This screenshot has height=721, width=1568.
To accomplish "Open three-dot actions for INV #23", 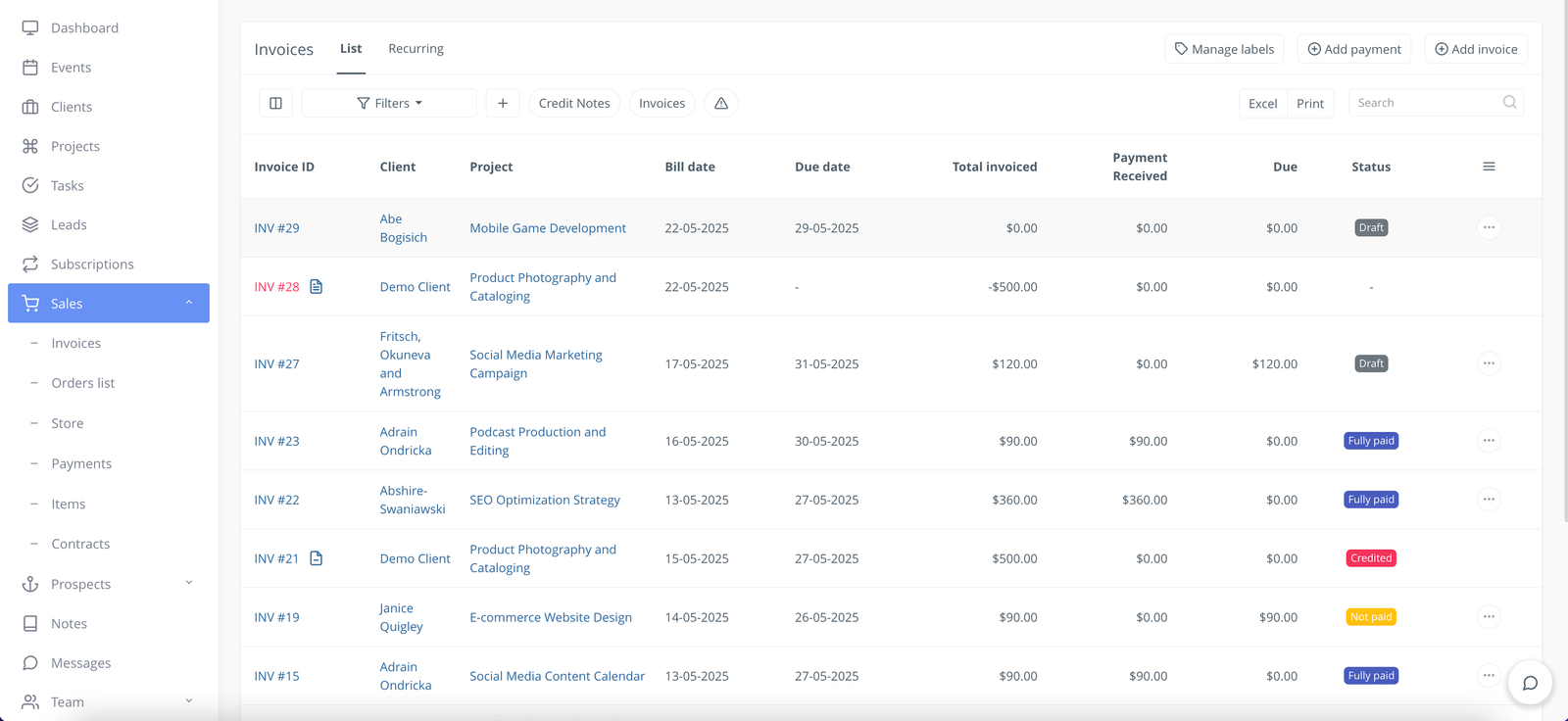I will (x=1488, y=441).
